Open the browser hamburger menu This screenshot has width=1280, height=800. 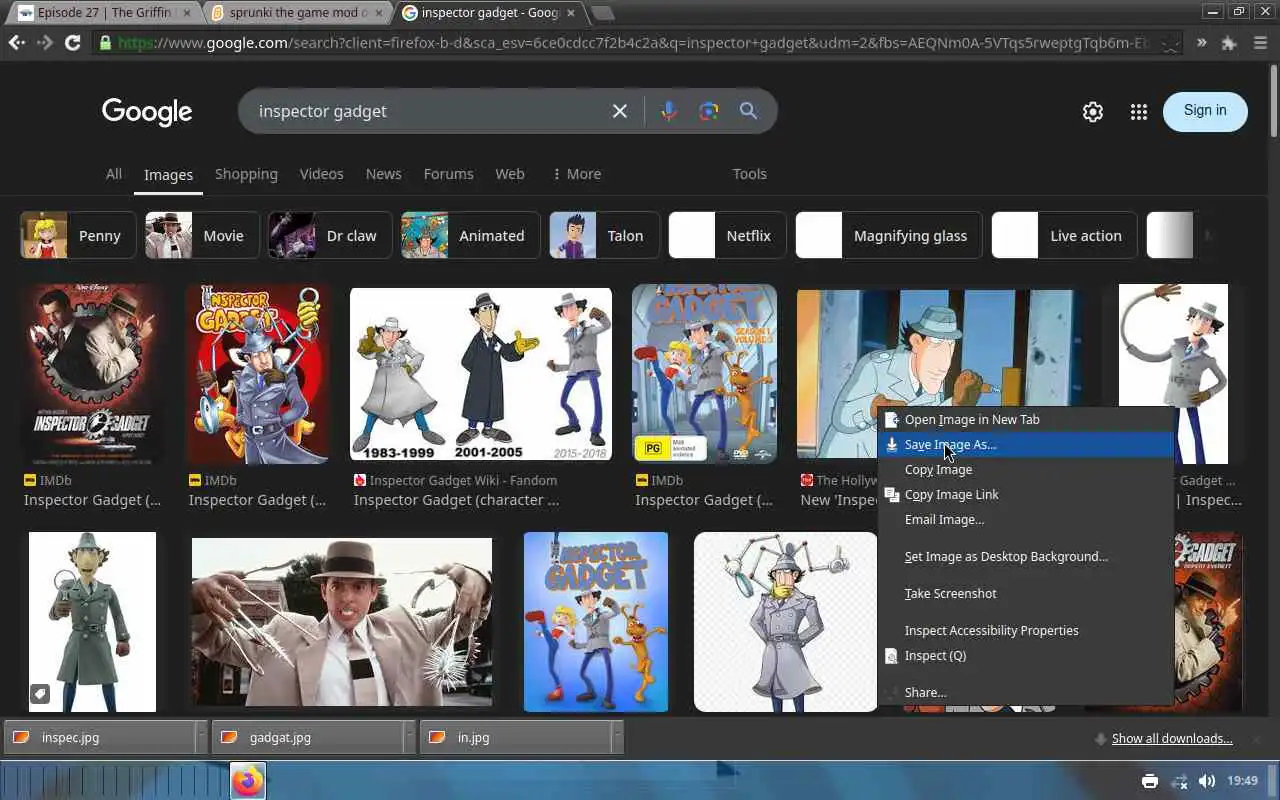tap(1260, 43)
